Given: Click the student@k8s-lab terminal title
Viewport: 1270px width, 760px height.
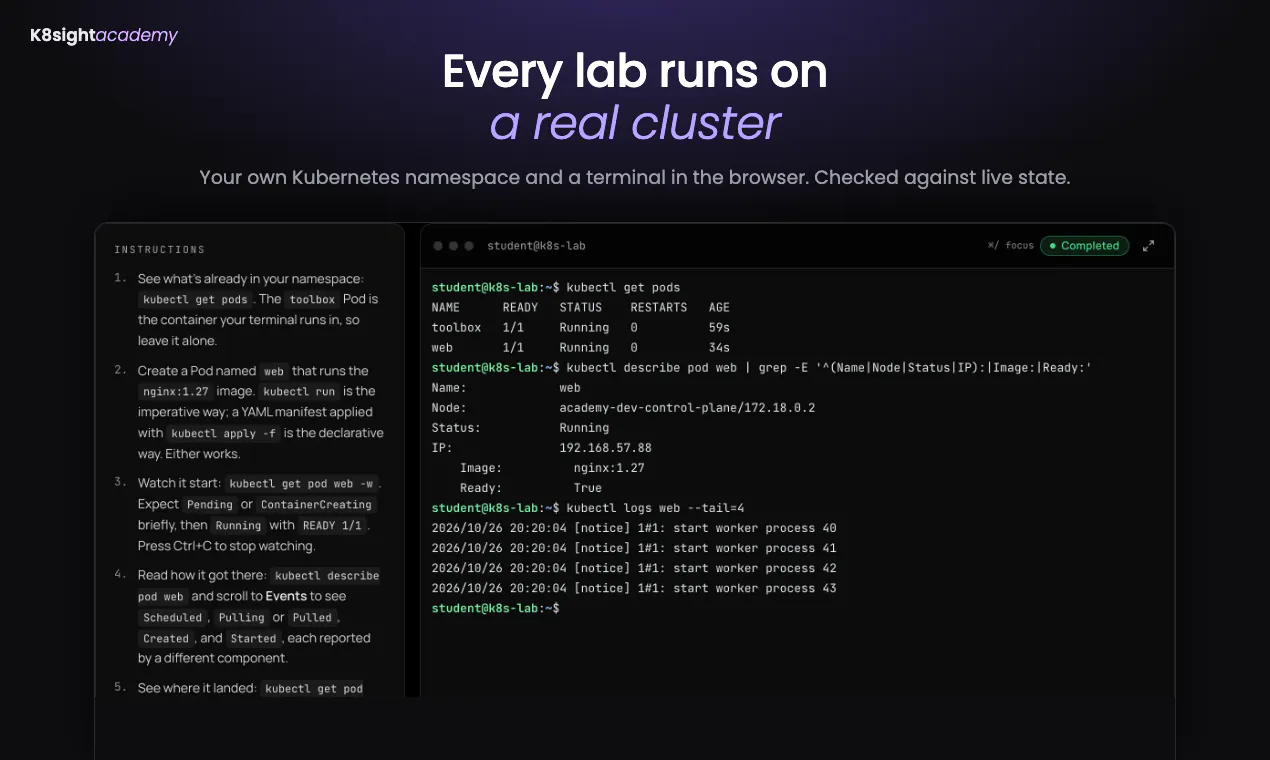Looking at the screenshot, I should (x=536, y=246).
